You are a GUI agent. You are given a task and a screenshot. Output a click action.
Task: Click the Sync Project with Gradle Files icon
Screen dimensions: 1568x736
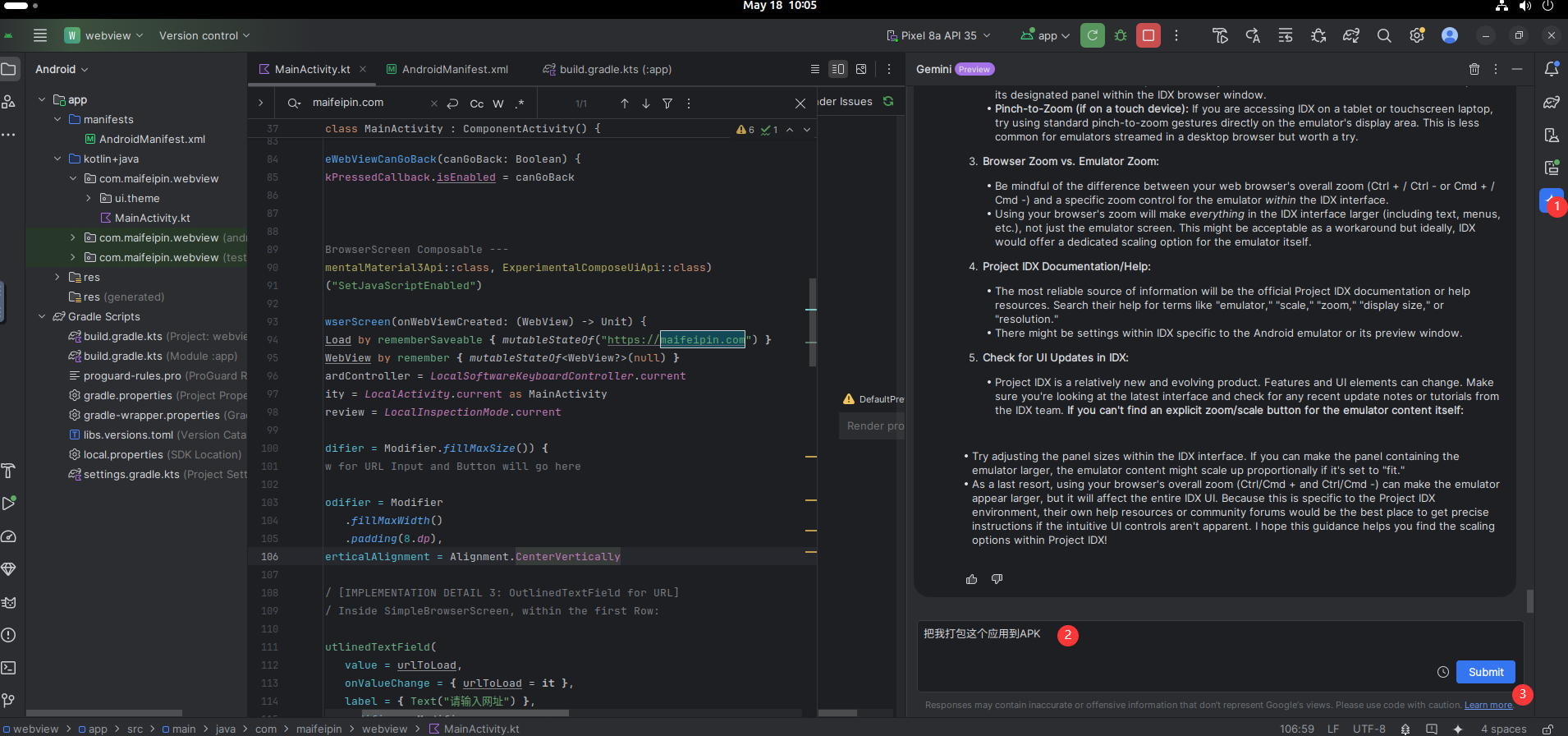point(1351,35)
